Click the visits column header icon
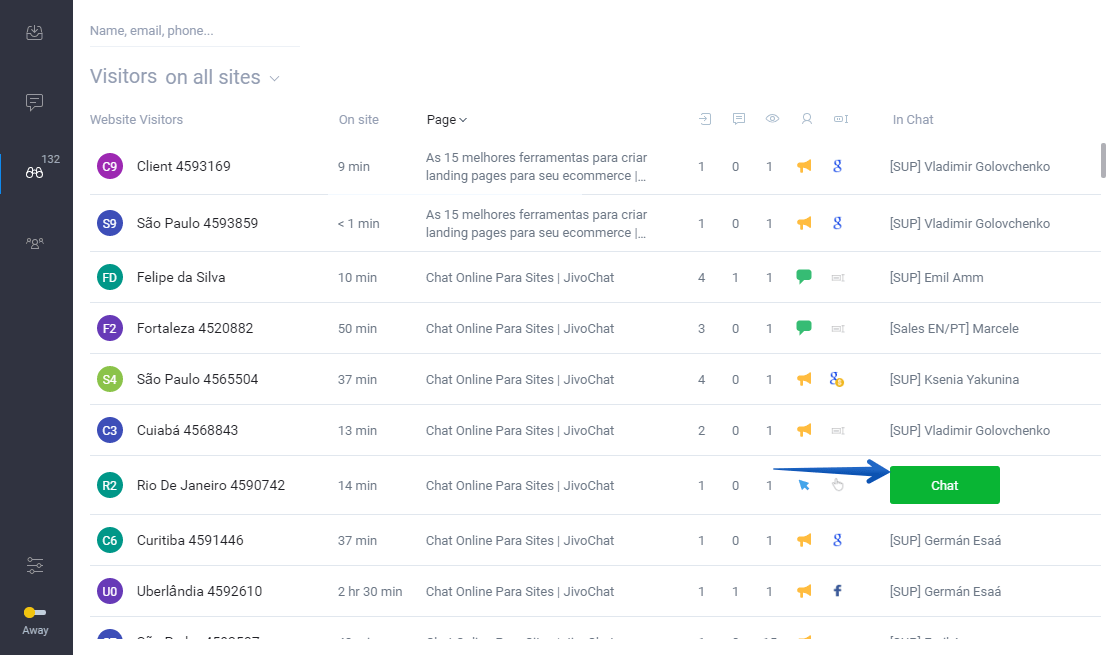Image resolution: width=1113 pixels, height=655 pixels. pos(705,119)
